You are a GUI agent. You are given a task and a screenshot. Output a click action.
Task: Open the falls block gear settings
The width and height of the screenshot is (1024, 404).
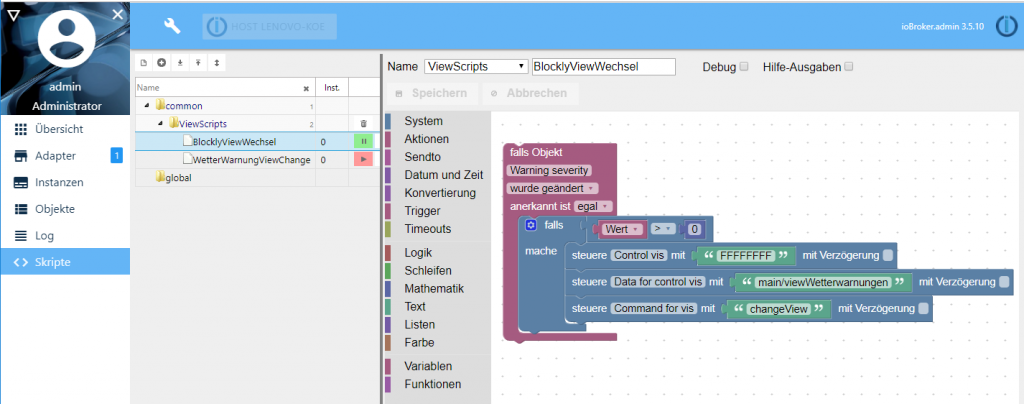pyautogui.click(x=531, y=226)
